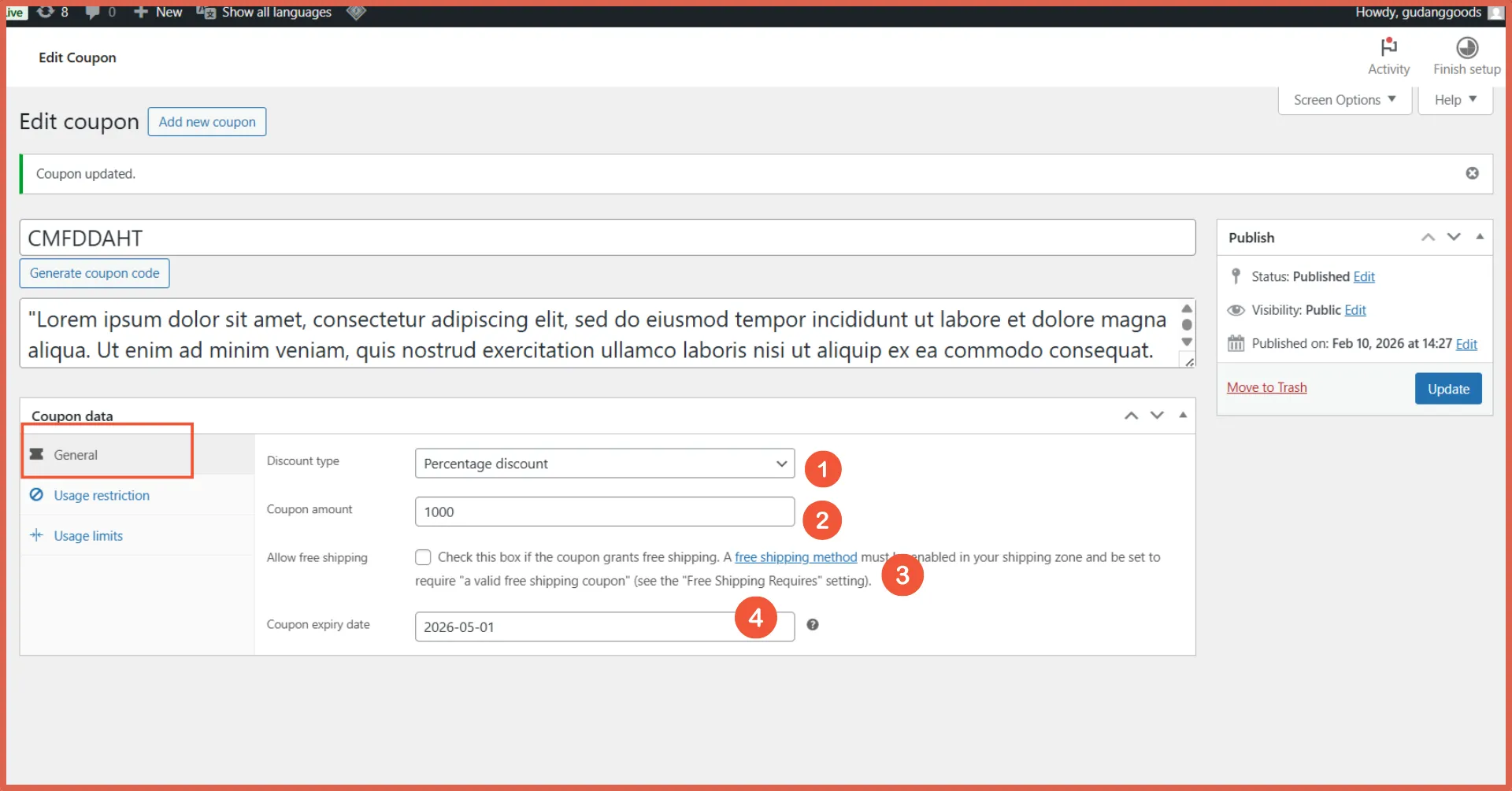Viewport: 1512px width, 791px height.
Task: Collapse the Publish panel with triangle toggle
Action: point(1480,237)
